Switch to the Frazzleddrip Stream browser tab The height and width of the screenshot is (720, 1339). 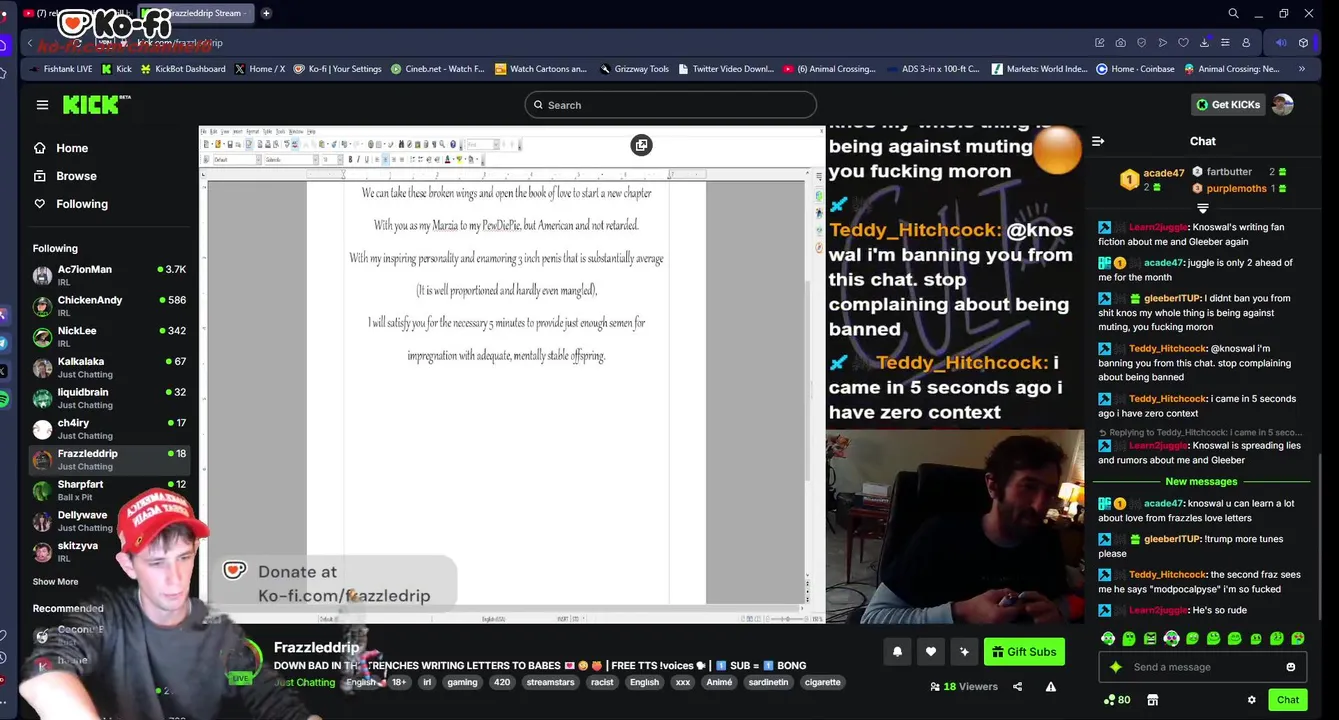coord(195,13)
